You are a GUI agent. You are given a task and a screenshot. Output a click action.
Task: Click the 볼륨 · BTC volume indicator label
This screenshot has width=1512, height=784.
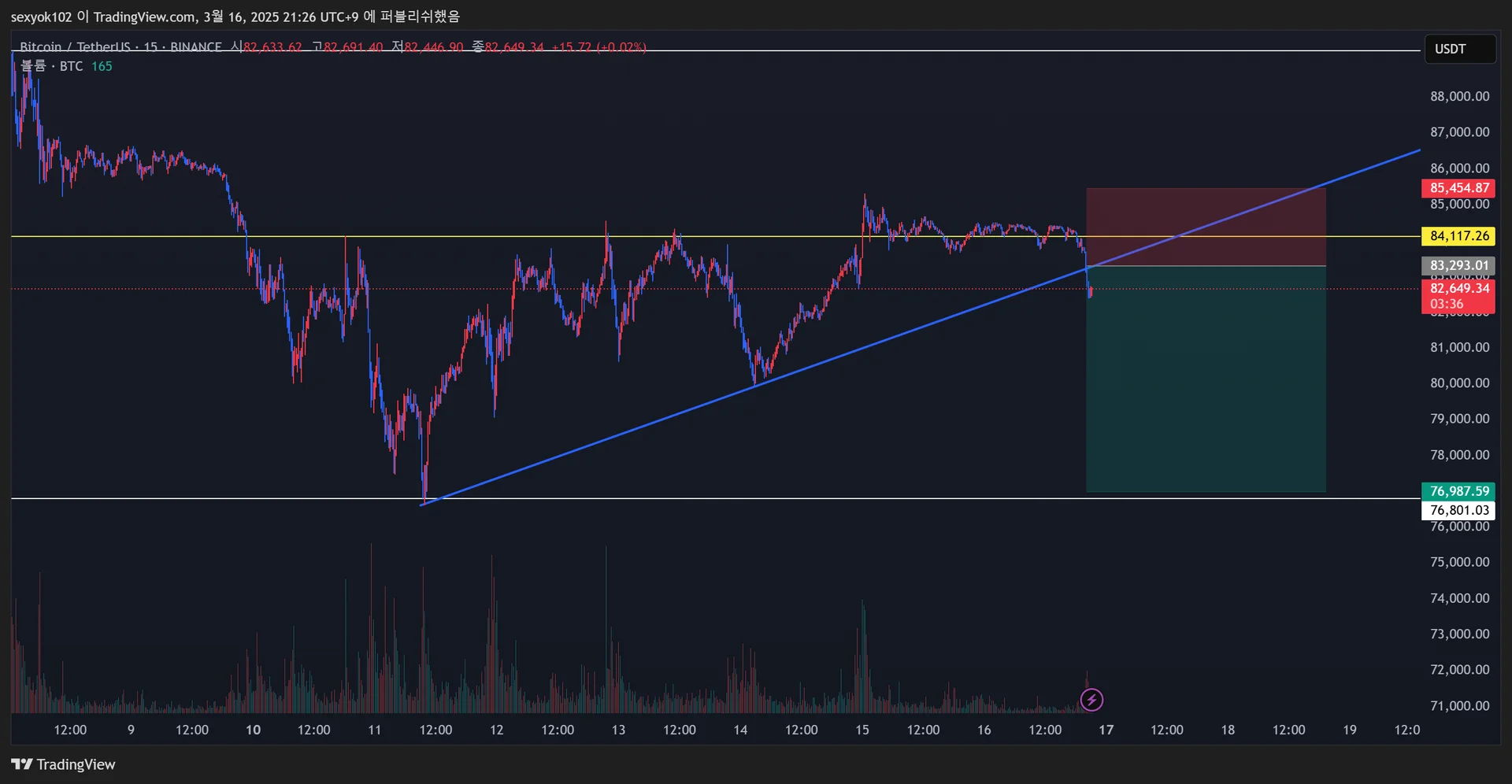(52, 66)
